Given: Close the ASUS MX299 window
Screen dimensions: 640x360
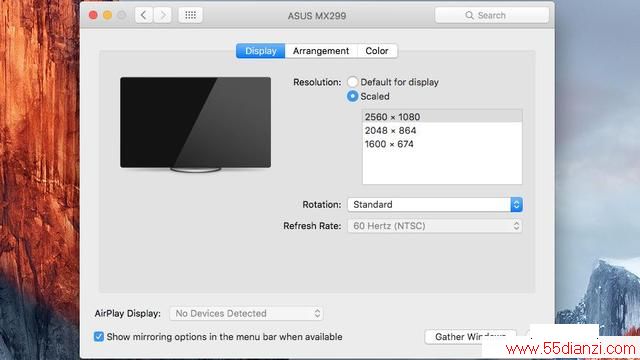Looking at the screenshot, I should coord(93,16).
